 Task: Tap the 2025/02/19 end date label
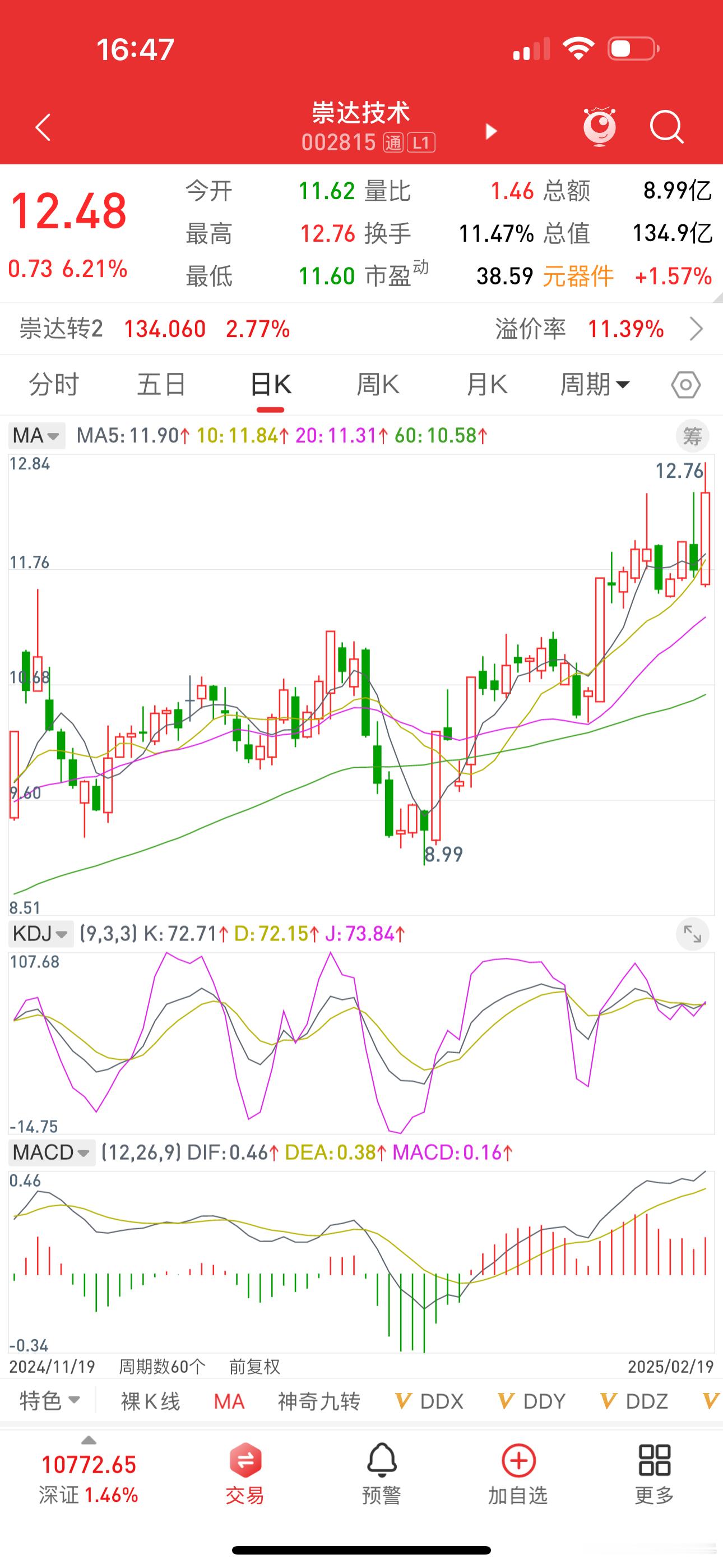[x=671, y=1367]
